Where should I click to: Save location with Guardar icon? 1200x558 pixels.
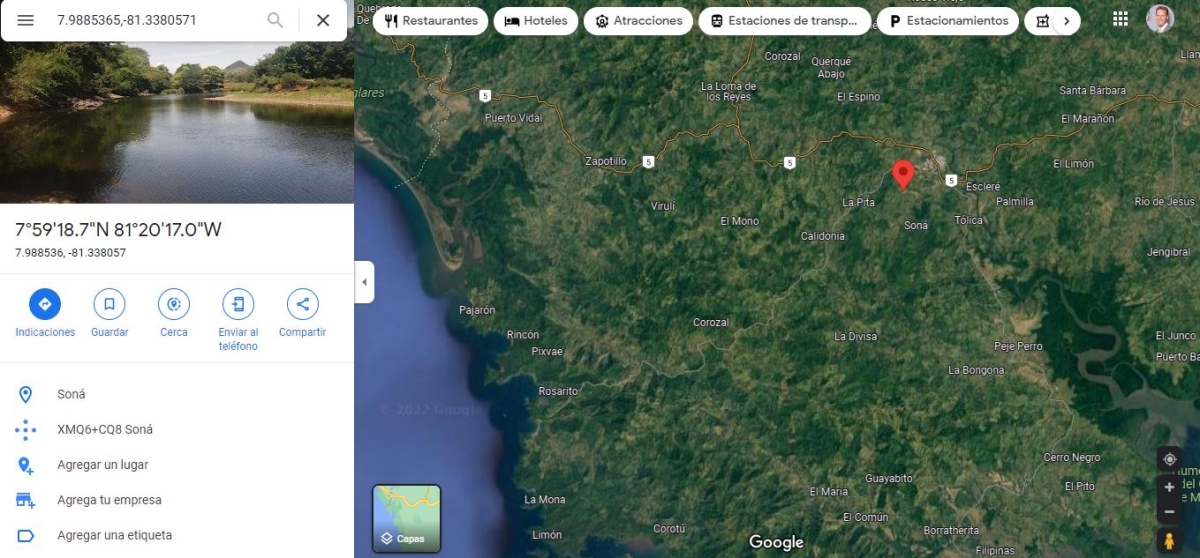click(x=109, y=304)
